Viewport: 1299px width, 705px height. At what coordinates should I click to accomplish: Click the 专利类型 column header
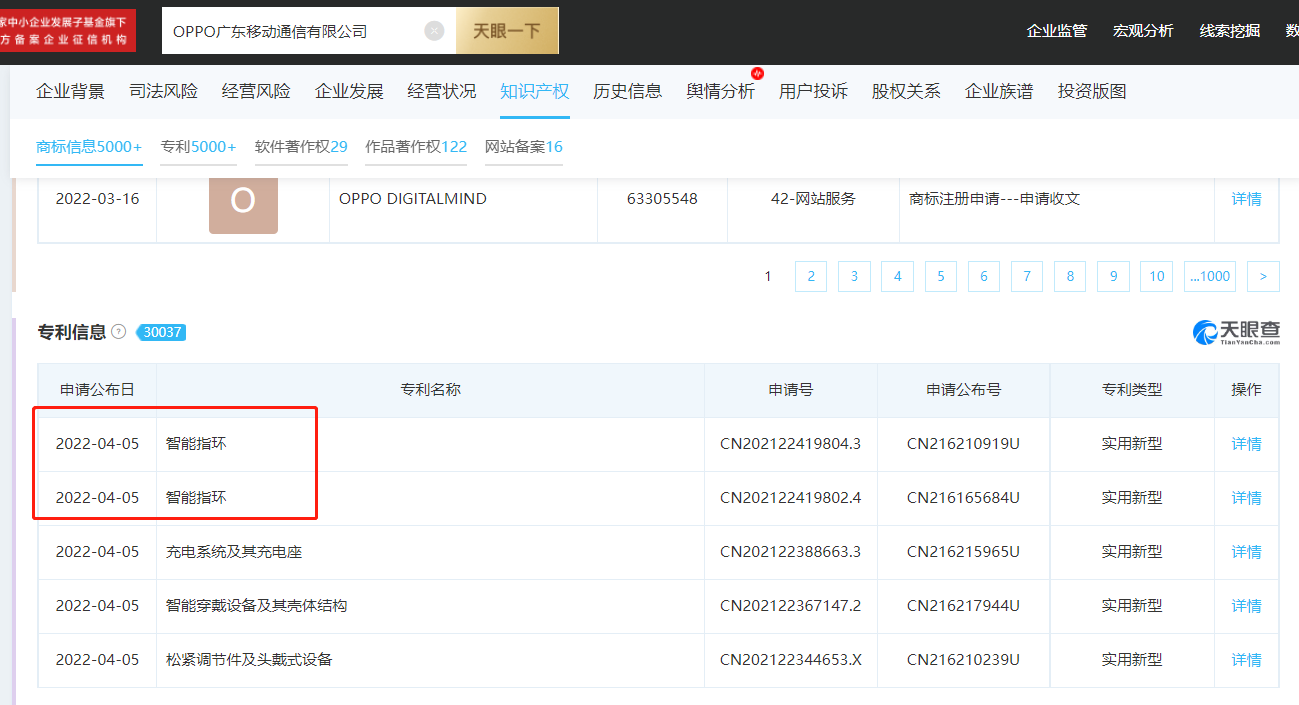pos(1132,390)
